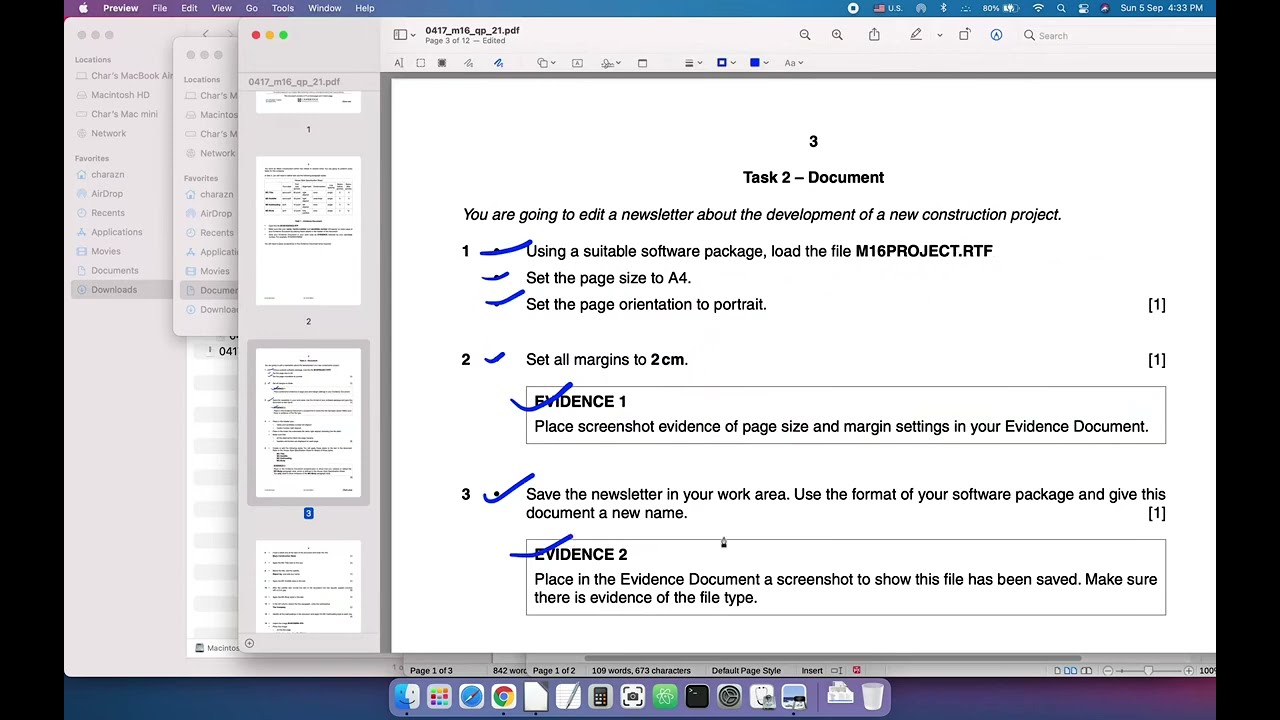The height and width of the screenshot is (720, 1280).
Task: Click the Spotlight search icon in menu bar
Action: tap(1061, 8)
